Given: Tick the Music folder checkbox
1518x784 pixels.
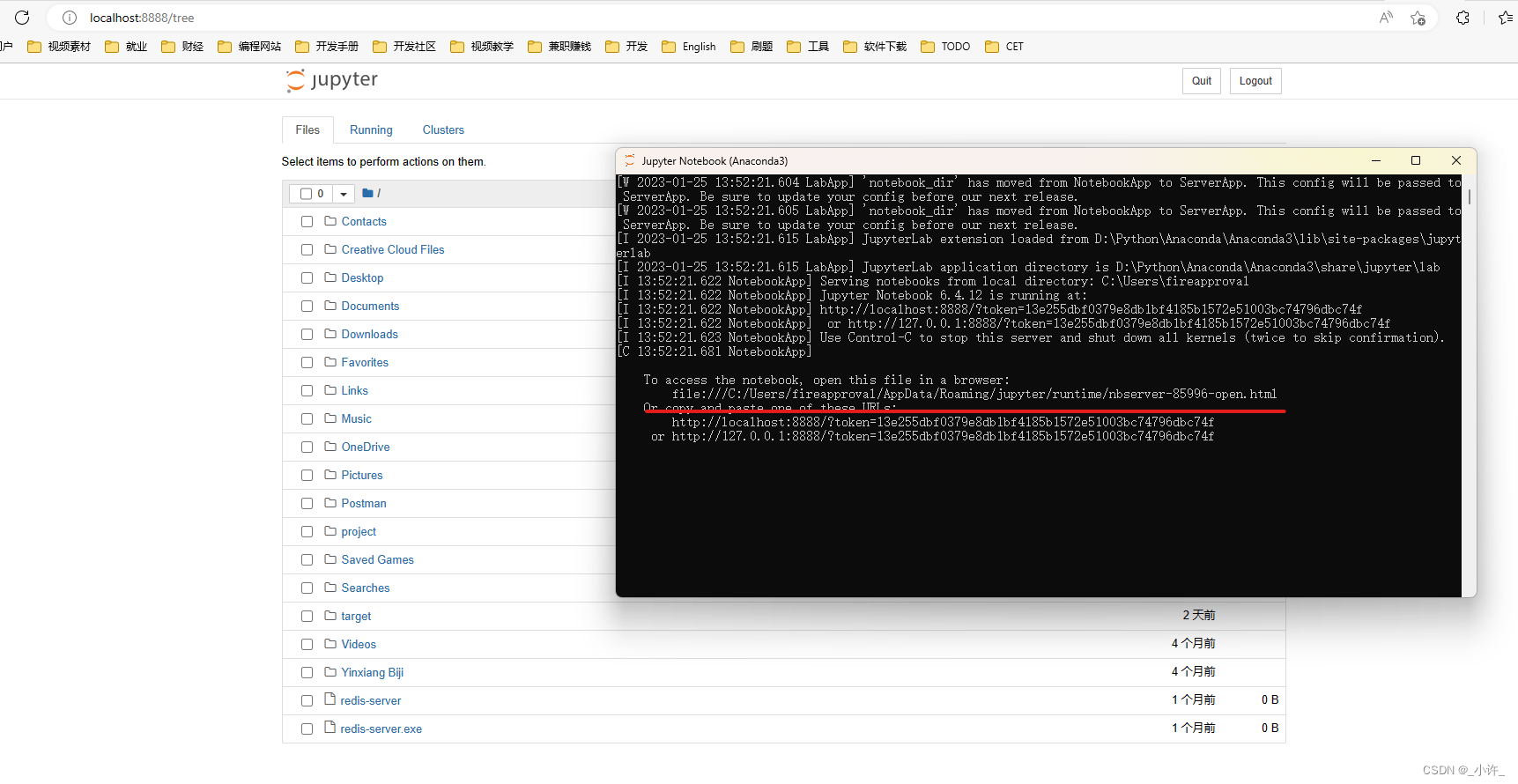Looking at the screenshot, I should point(307,419).
